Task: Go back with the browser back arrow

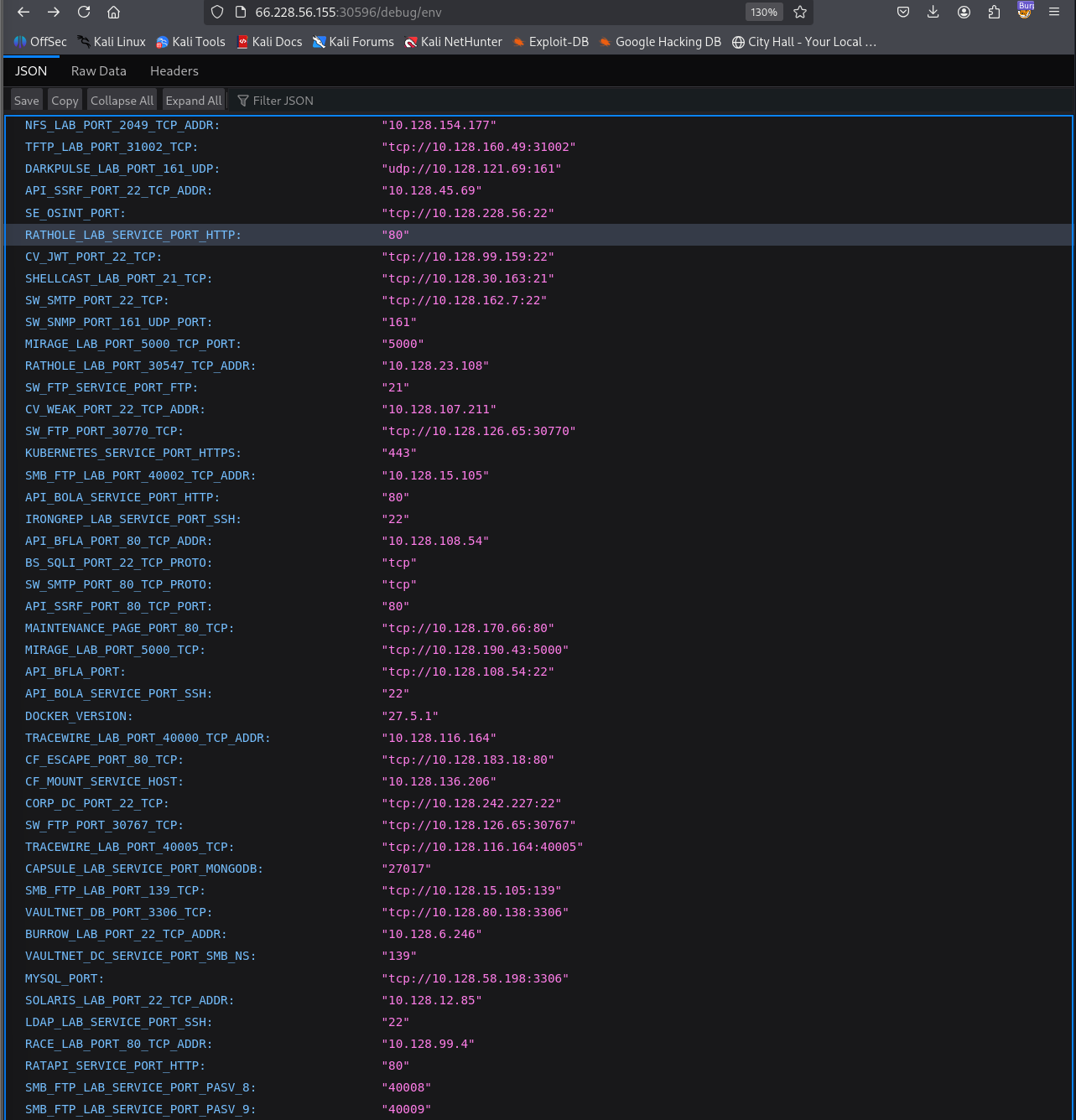Action: point(23,12)
